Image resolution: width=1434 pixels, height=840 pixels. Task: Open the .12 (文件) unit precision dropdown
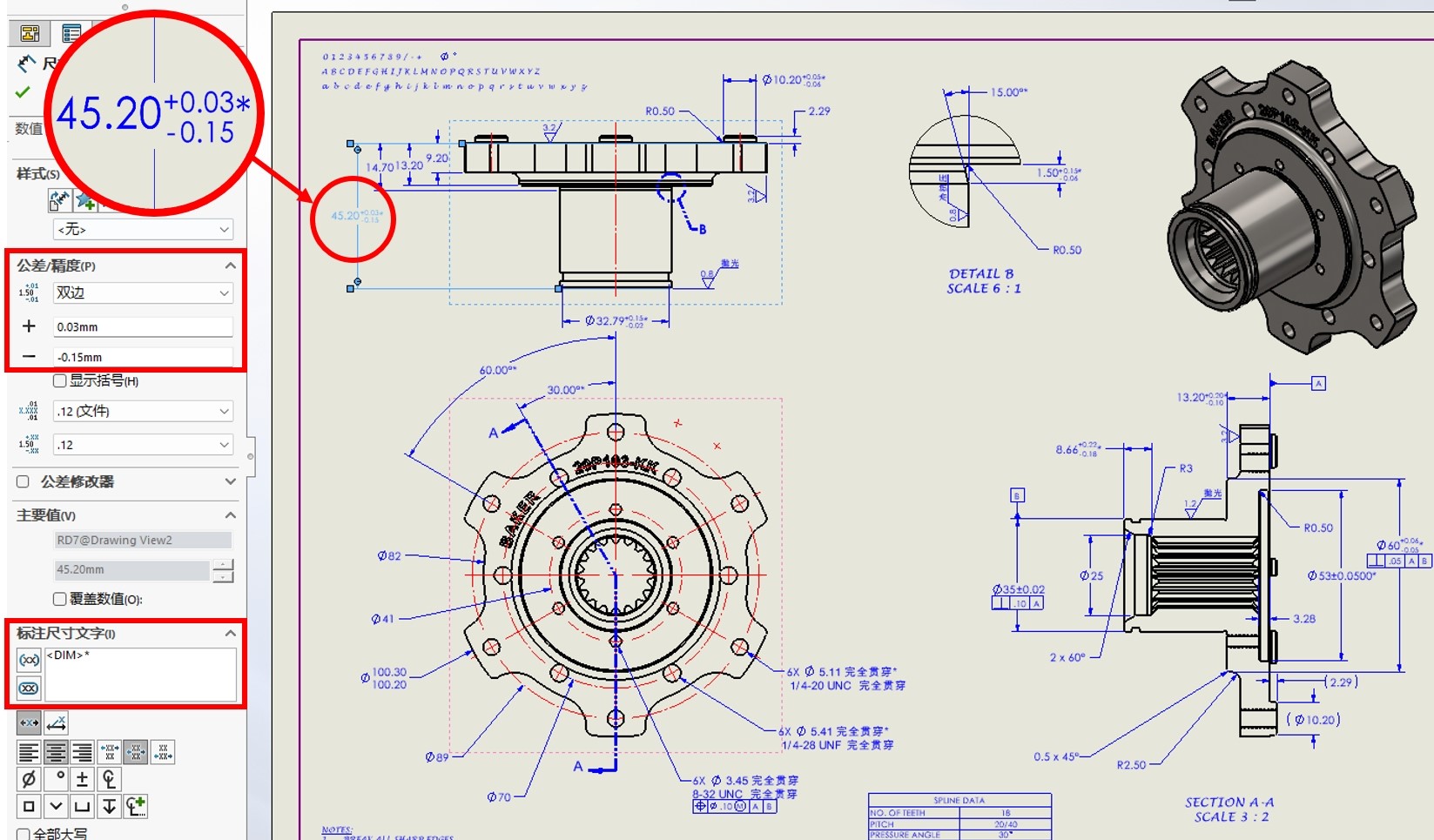point(143,411)
